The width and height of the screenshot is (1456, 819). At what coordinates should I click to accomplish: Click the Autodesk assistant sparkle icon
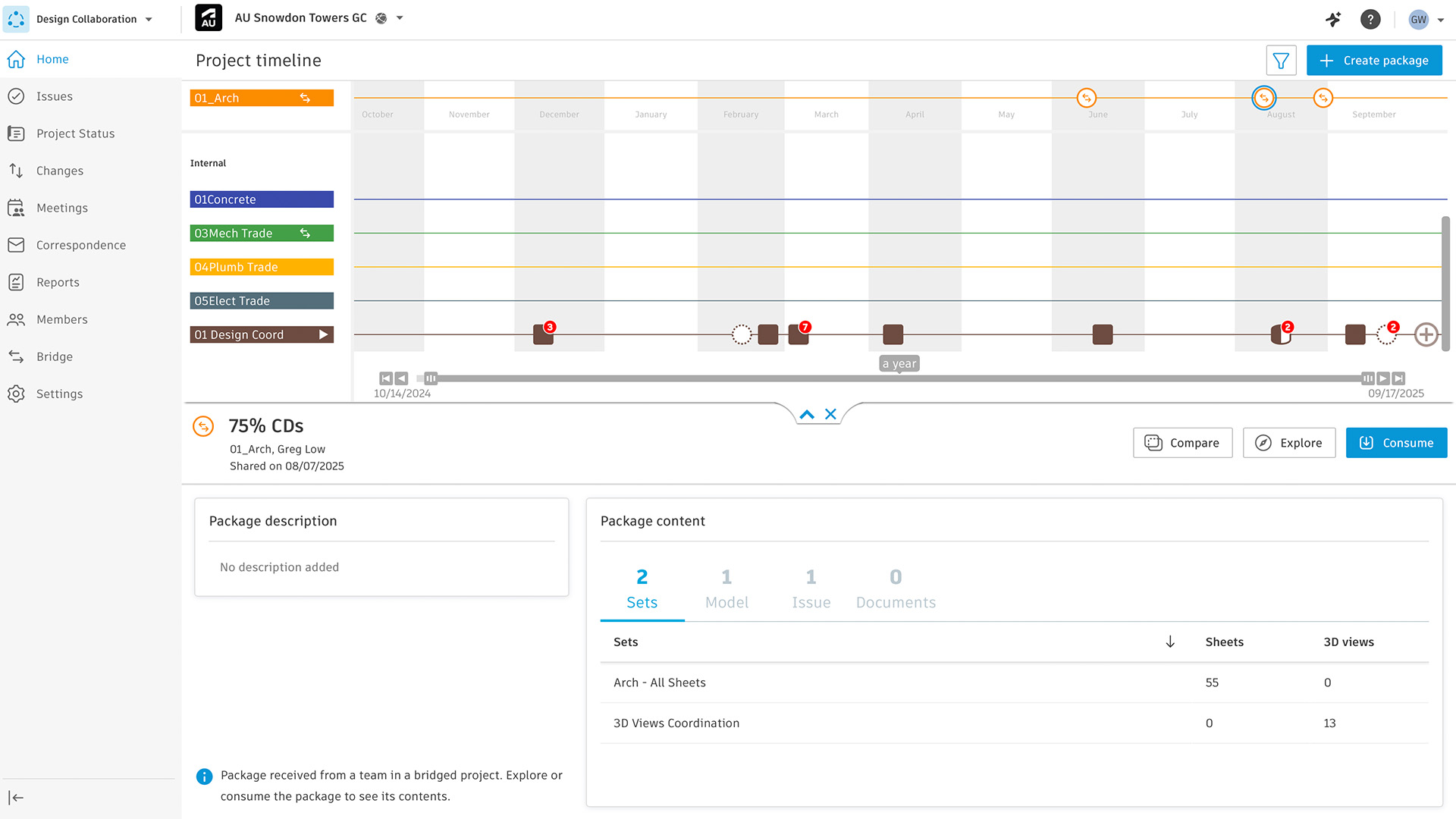click(x=1333, y=20)
